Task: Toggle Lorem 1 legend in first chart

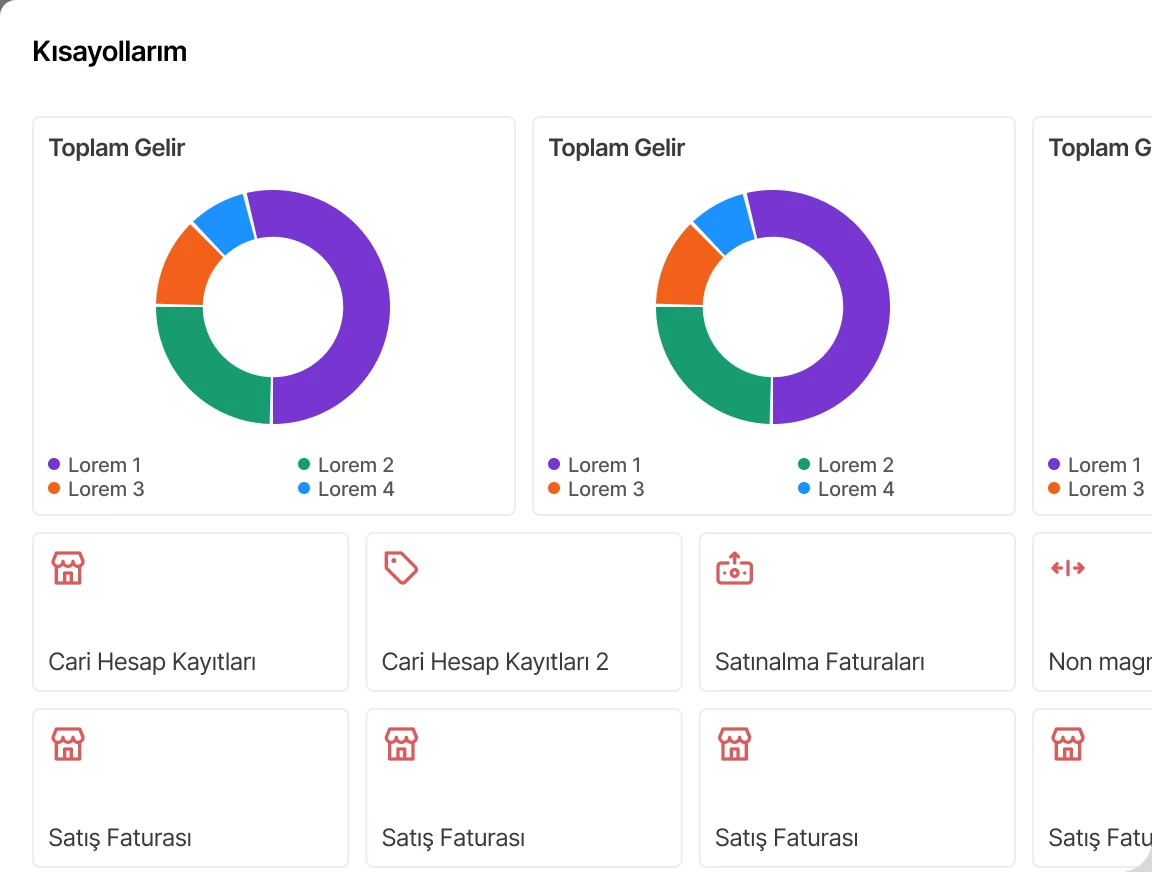Action: tap(95, 465)
